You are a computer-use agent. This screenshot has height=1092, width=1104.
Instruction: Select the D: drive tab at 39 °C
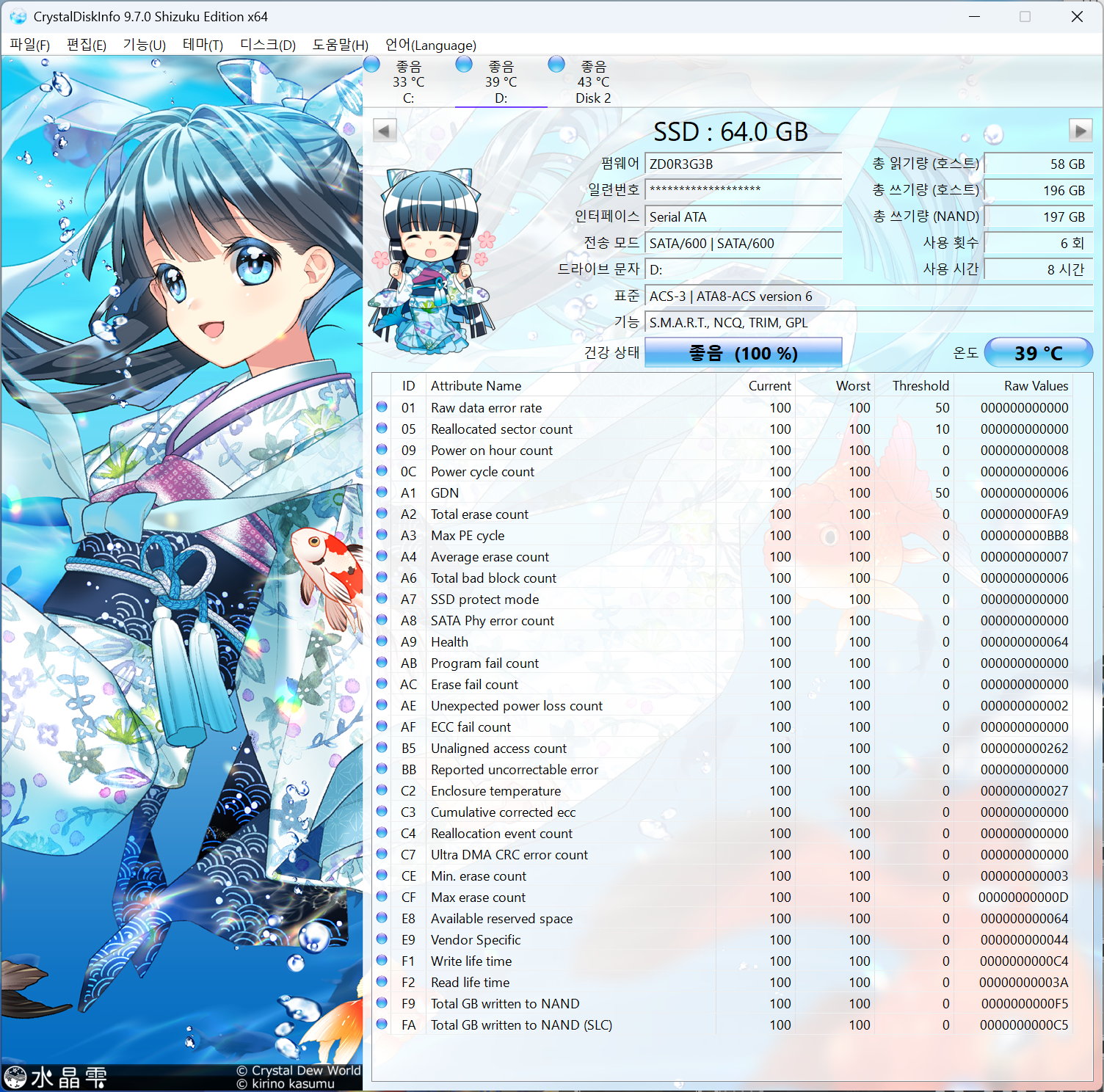pyautogui.click(x=501, y=82)
